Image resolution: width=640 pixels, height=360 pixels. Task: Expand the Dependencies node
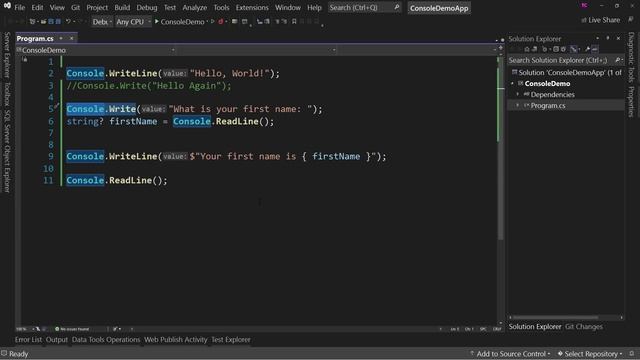pos(518,94)
